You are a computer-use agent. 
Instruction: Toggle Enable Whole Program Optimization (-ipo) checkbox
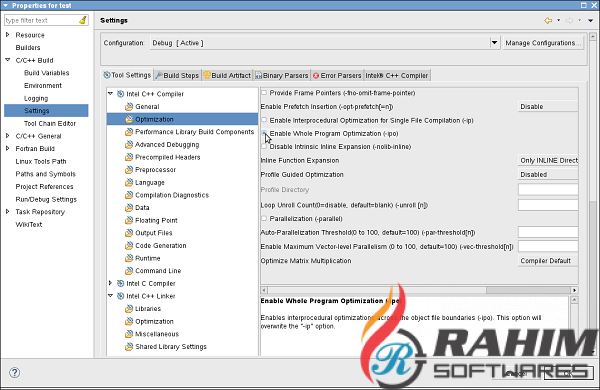tap(264, 133)
